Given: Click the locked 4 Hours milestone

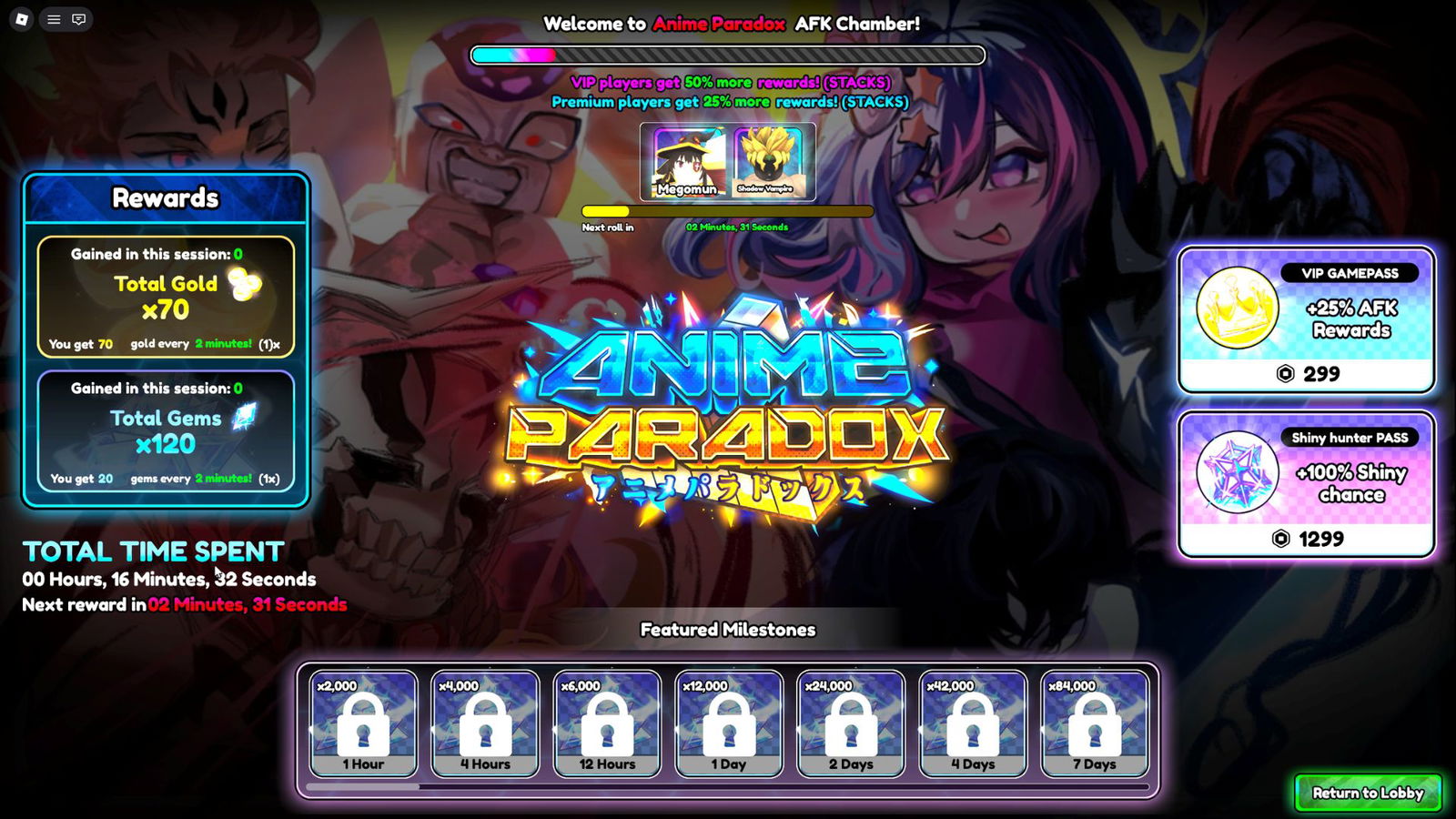Looking at the screenshot, I should [x=485, y=723].
